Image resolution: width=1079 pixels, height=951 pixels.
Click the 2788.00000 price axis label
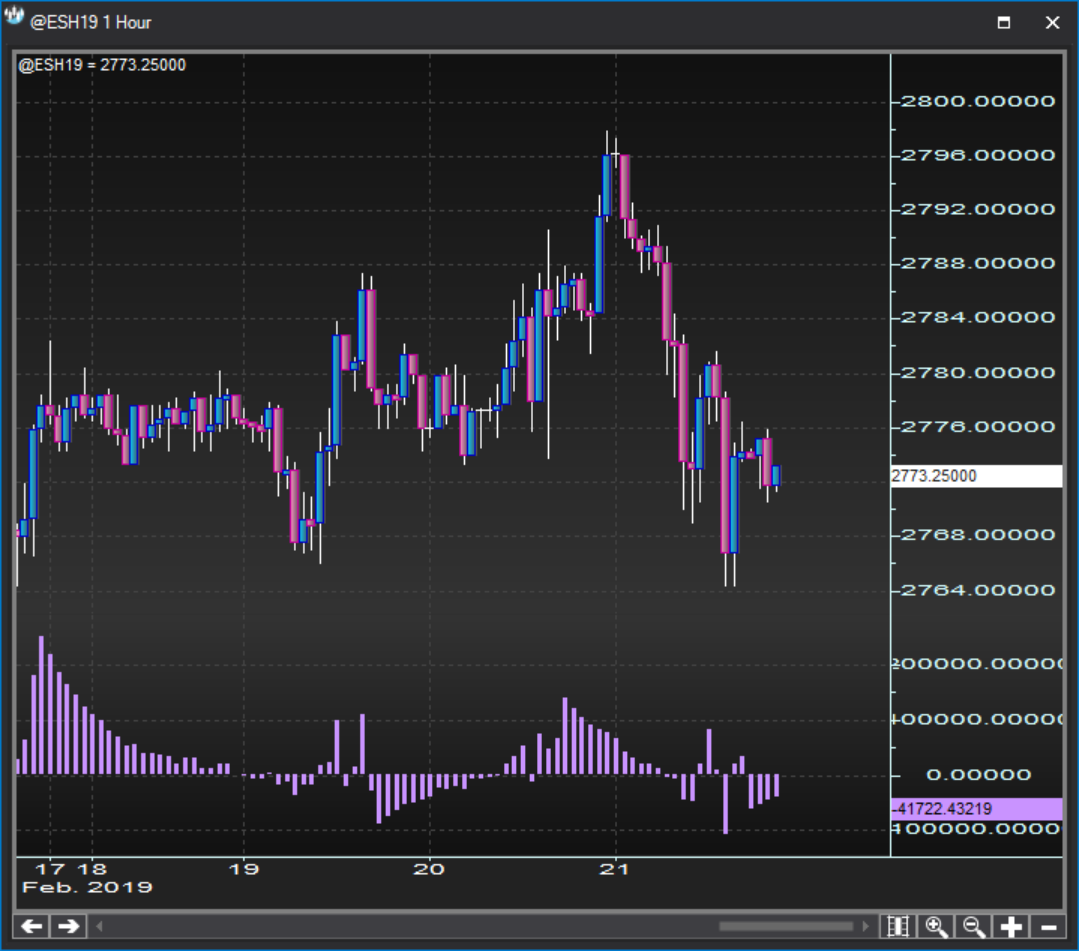978,264
